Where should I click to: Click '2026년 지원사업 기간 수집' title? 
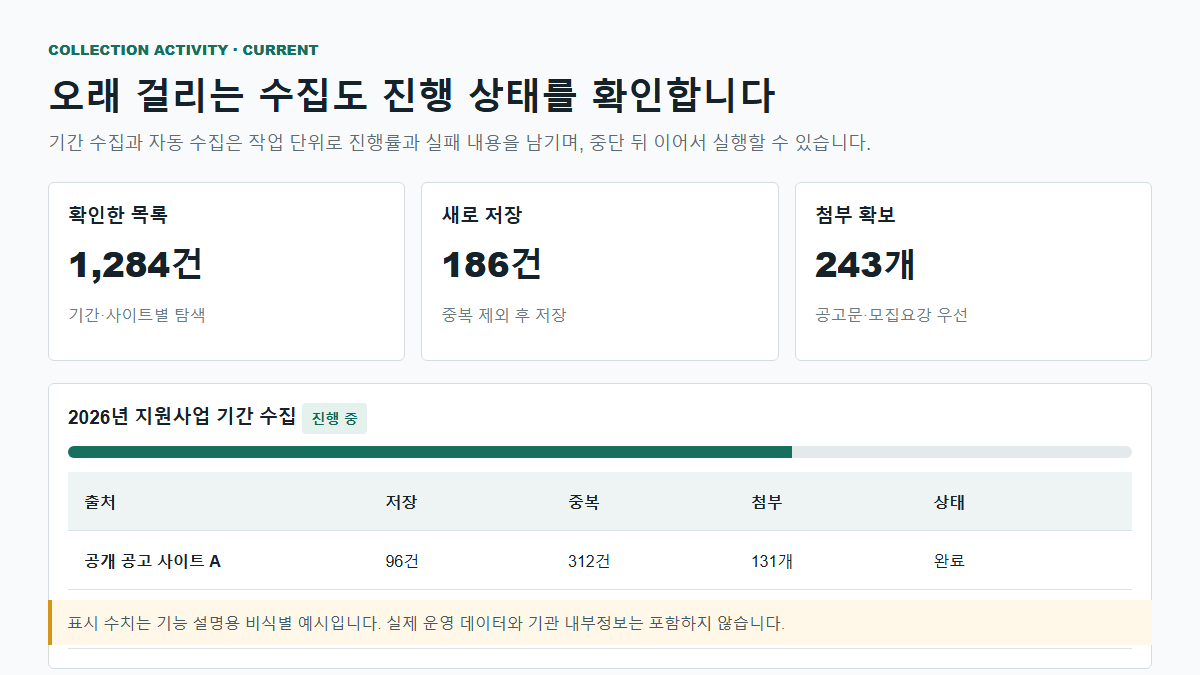[182, 417]
